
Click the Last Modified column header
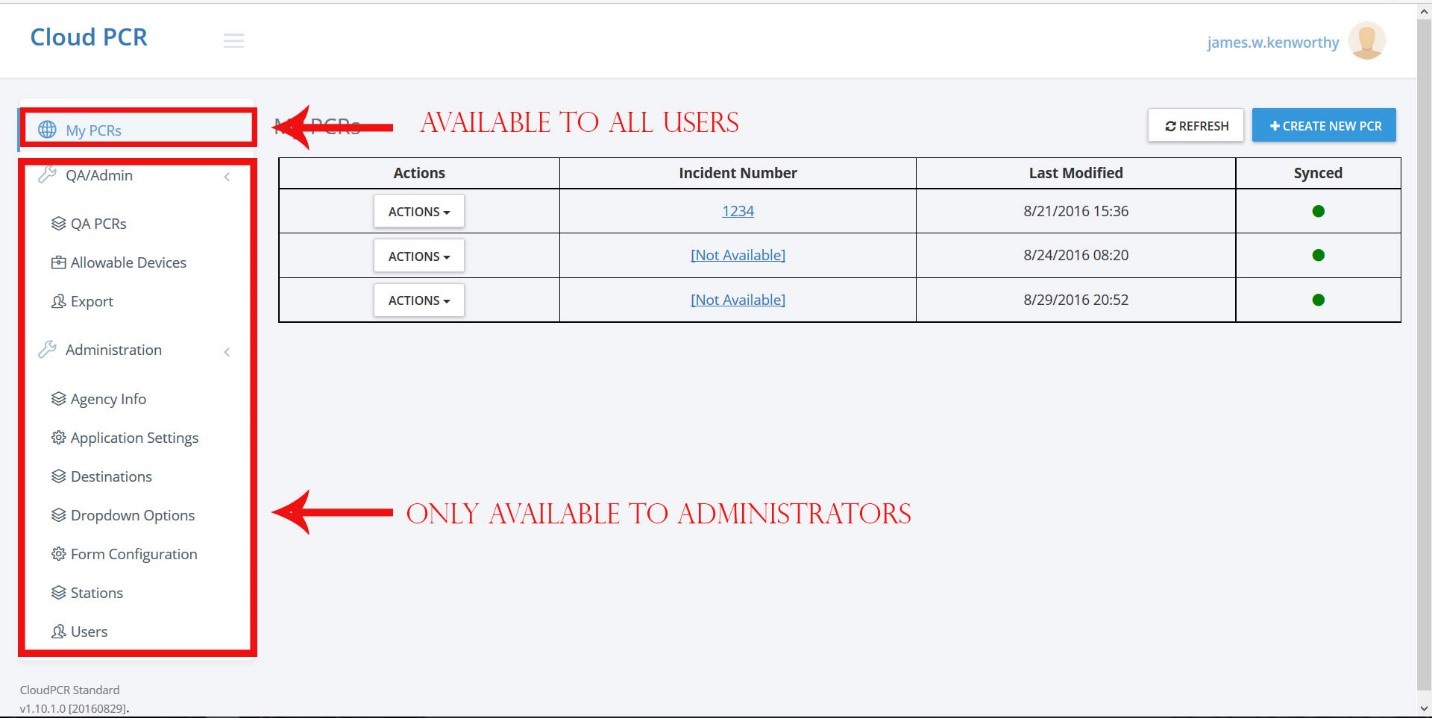tap(1076, 173)
